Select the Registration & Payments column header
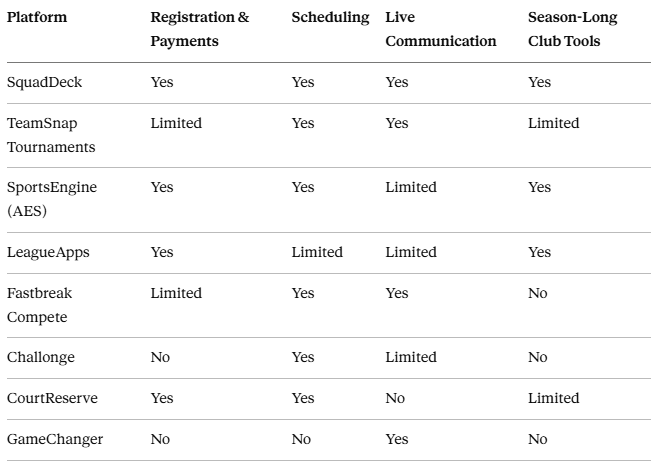The image size is (662, 473). (x=200, y=29)
